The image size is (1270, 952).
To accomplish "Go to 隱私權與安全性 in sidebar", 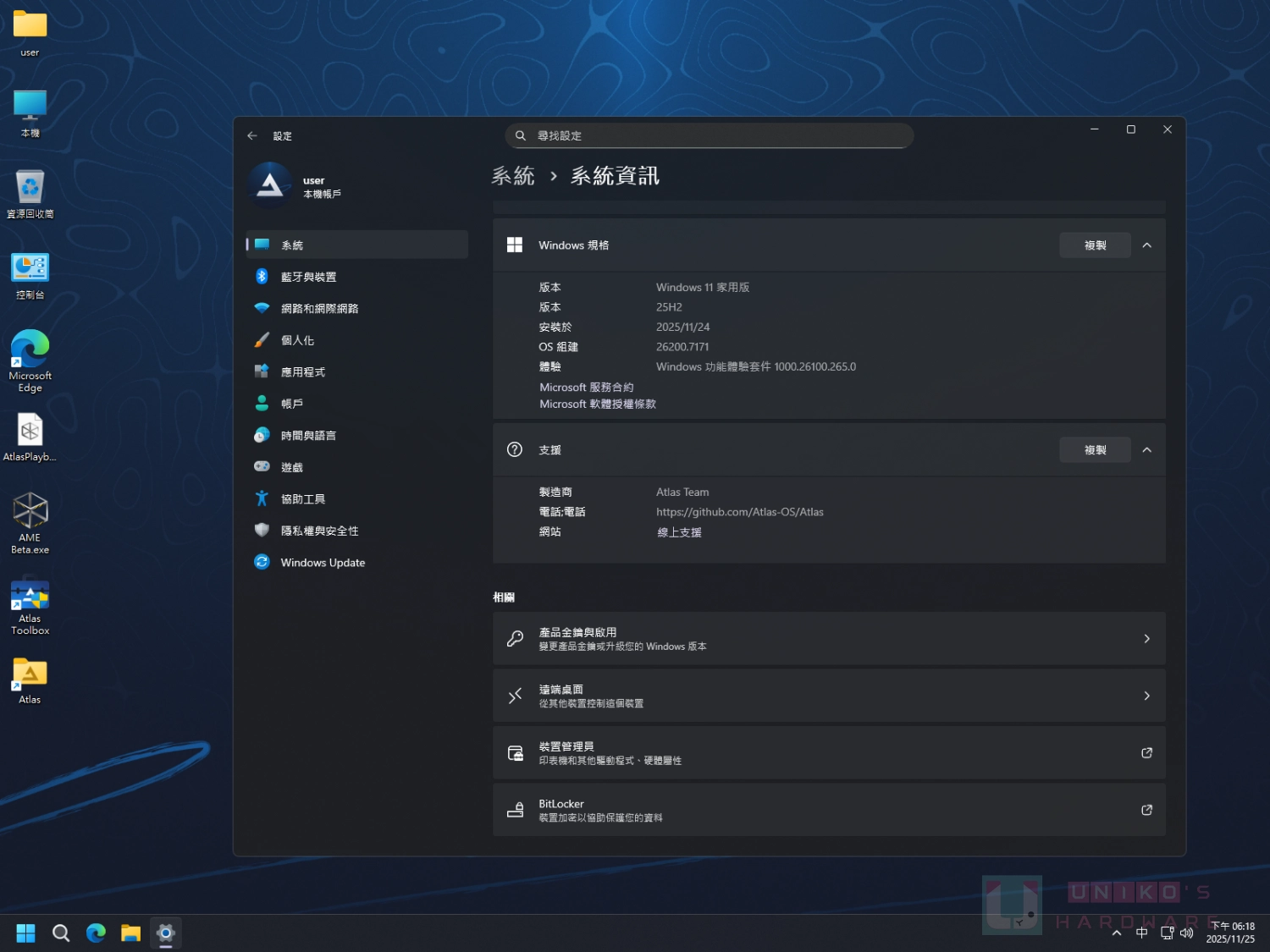I will tap(319, 531).
